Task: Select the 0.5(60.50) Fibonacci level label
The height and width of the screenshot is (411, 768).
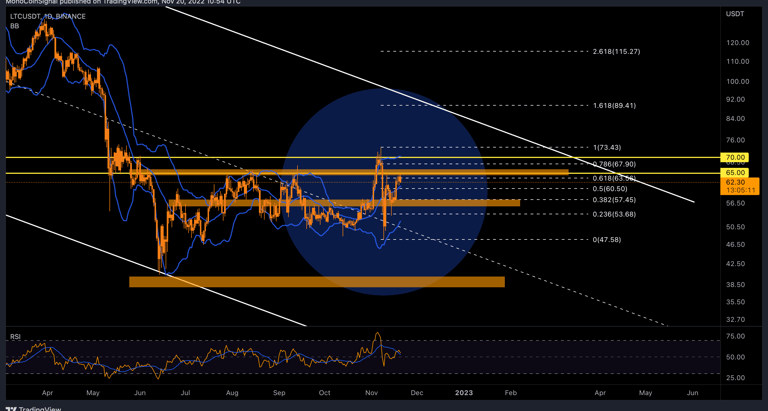Action: [x=610, y=188]
